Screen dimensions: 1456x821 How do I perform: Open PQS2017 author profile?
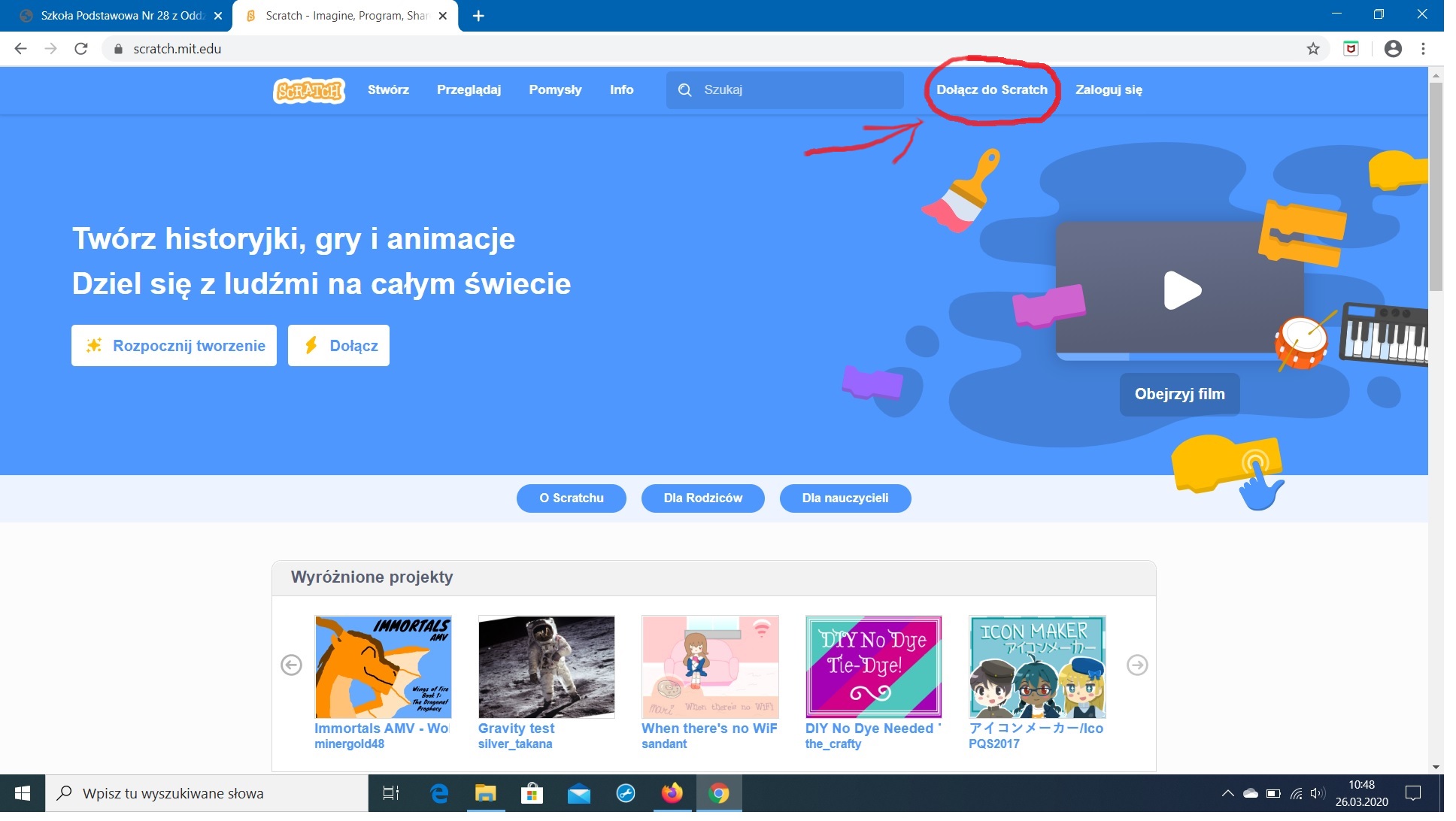tap(994, 744)
